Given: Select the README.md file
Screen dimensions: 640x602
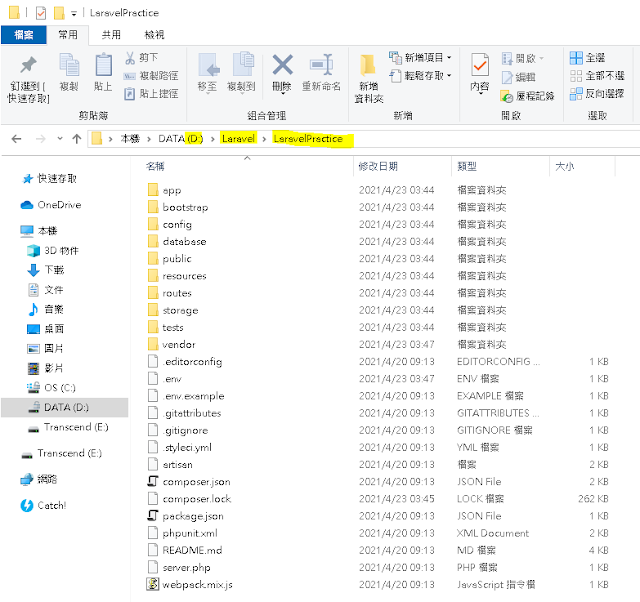Looking at the screenshot, I should (184, 550).
